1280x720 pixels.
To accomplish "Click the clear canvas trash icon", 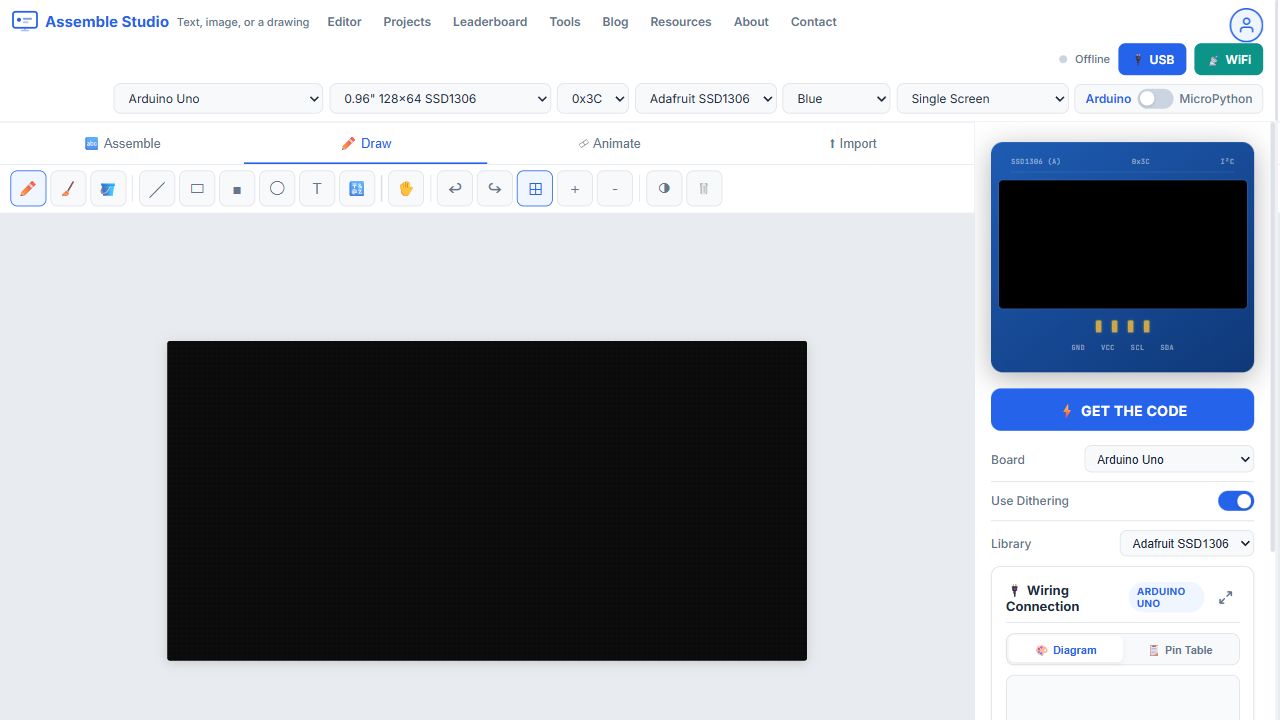I will click(704, 188).
